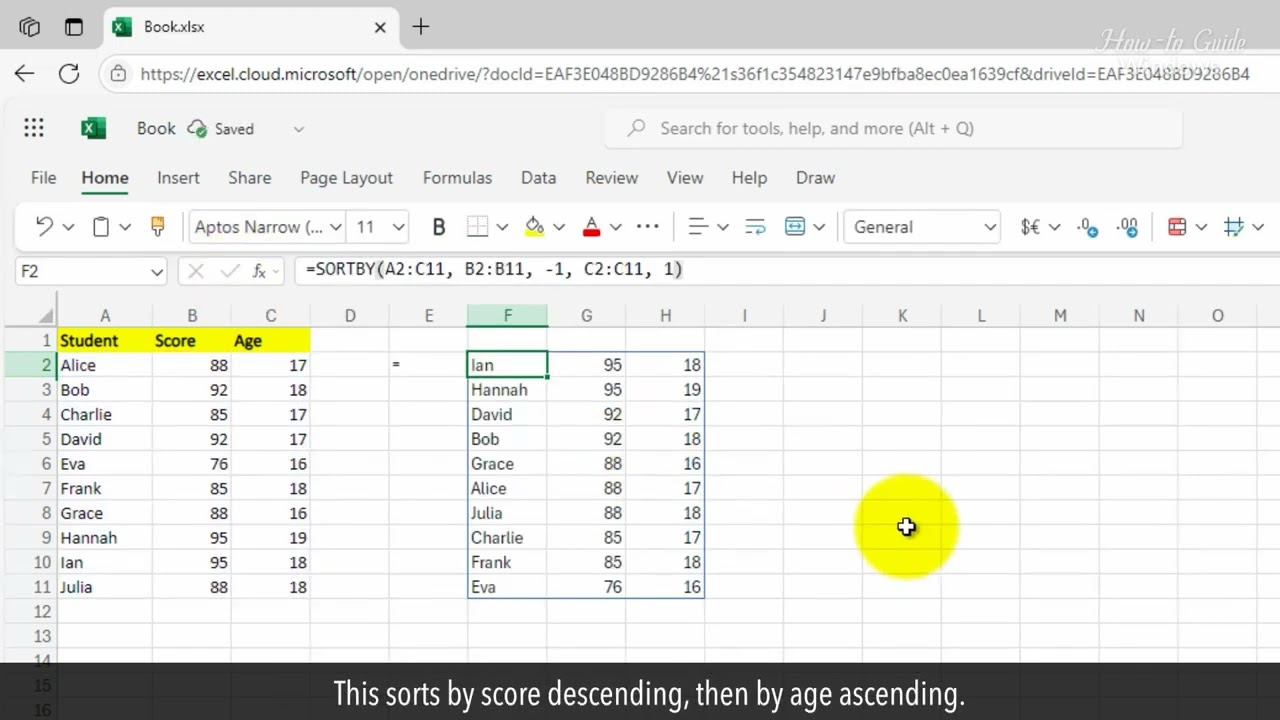Click the Merge cells icon
The height and width of the screenshot is (720, 1280).
pos(795,227)
